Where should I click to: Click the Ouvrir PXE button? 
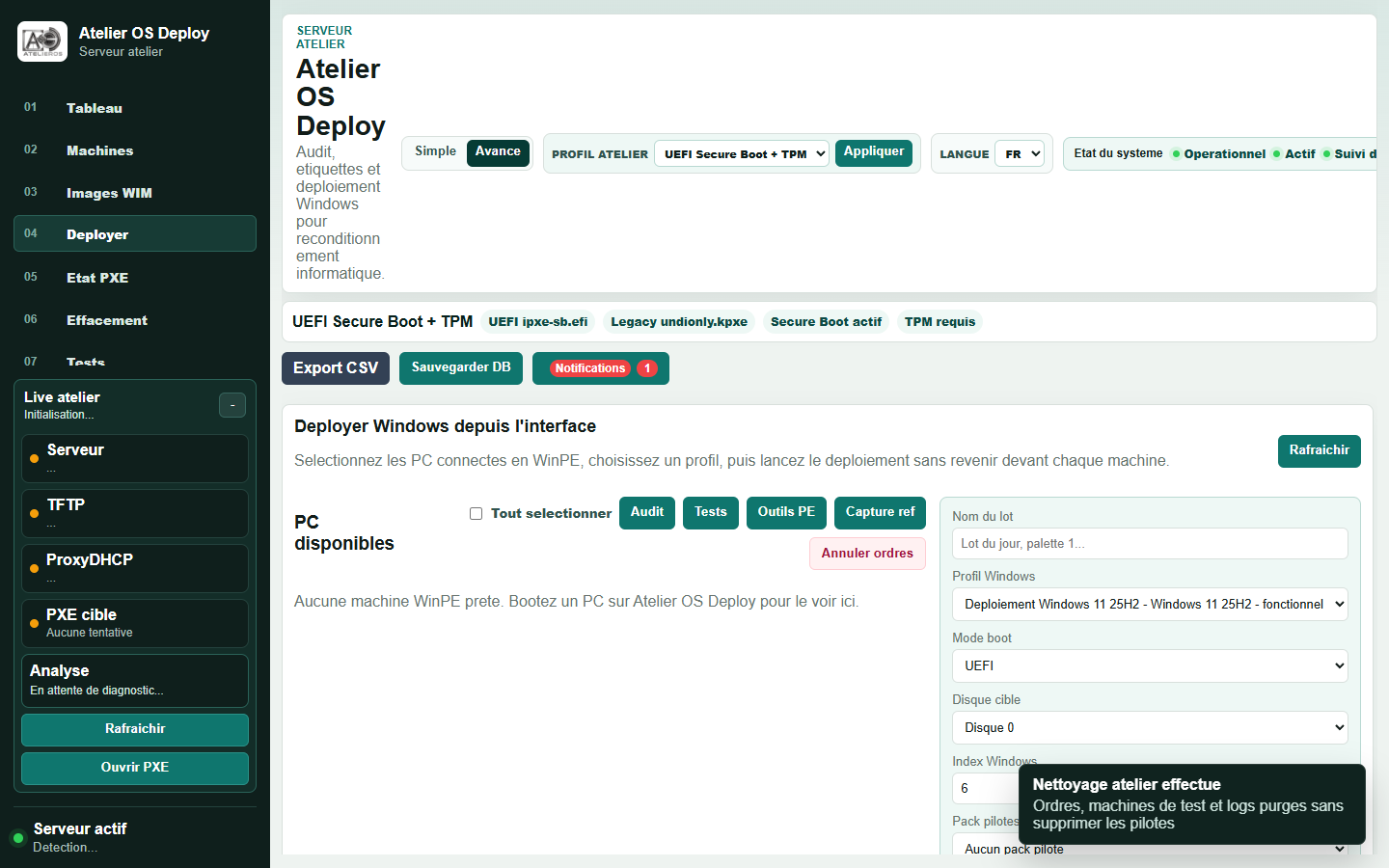135,769
